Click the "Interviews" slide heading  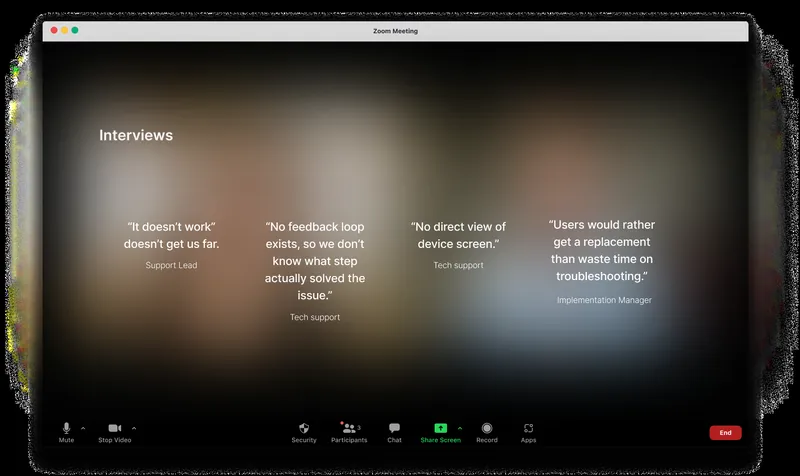coord(136,135)
